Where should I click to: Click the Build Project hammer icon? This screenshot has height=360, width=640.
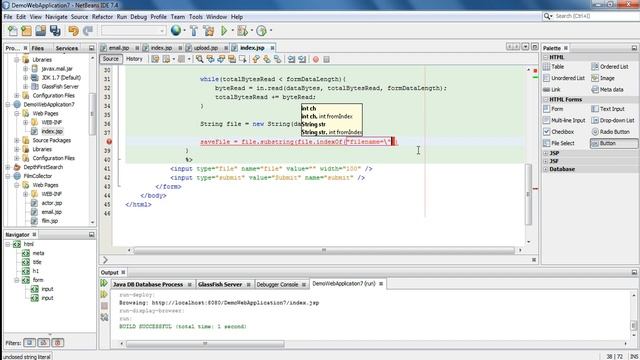[x=194, y=31]
